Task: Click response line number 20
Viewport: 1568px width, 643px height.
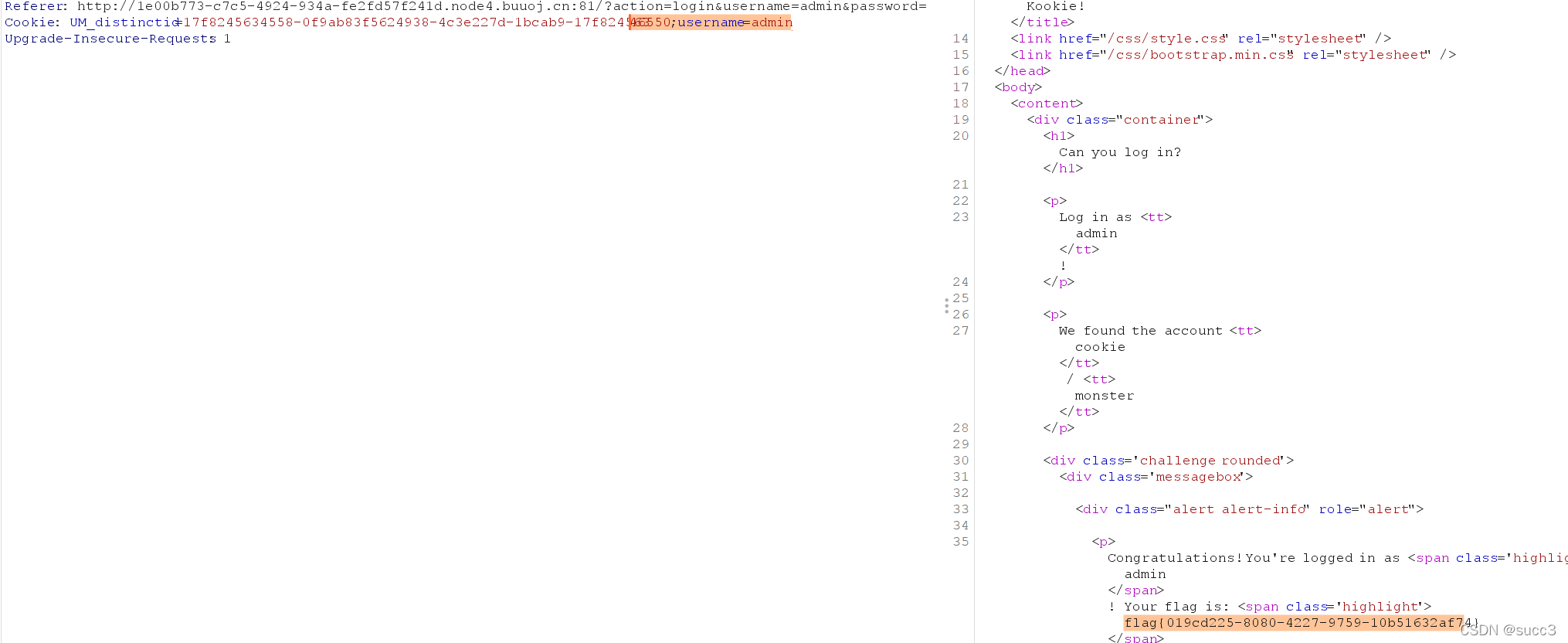Action: pyautogui.click(x=960, y=136)
